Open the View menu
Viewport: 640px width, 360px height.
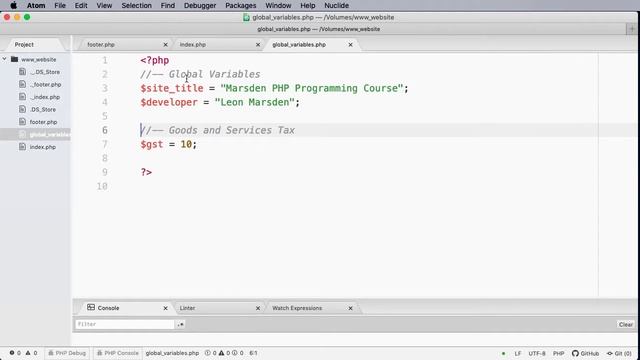click(104, 5)
